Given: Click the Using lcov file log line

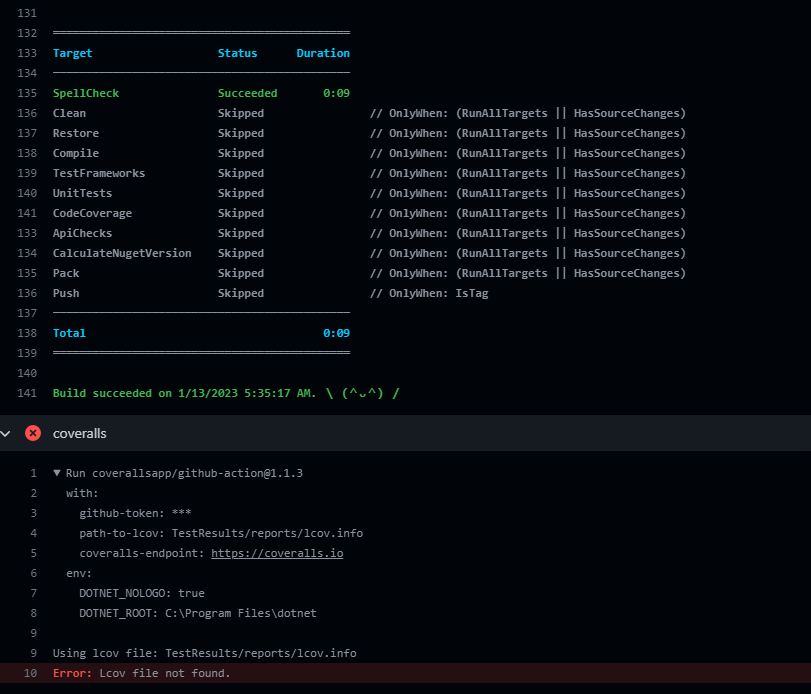Looking at the screenshot, I should [x=204, y=653].
